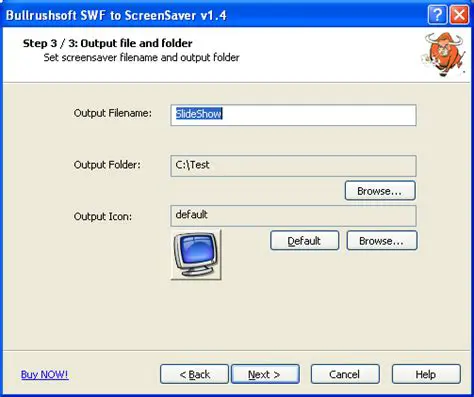The width and height of the screenshot is (474, 397).
Task: Click the title bar help question-mark button
Action: pyautogui.click(x=437, y=15)
